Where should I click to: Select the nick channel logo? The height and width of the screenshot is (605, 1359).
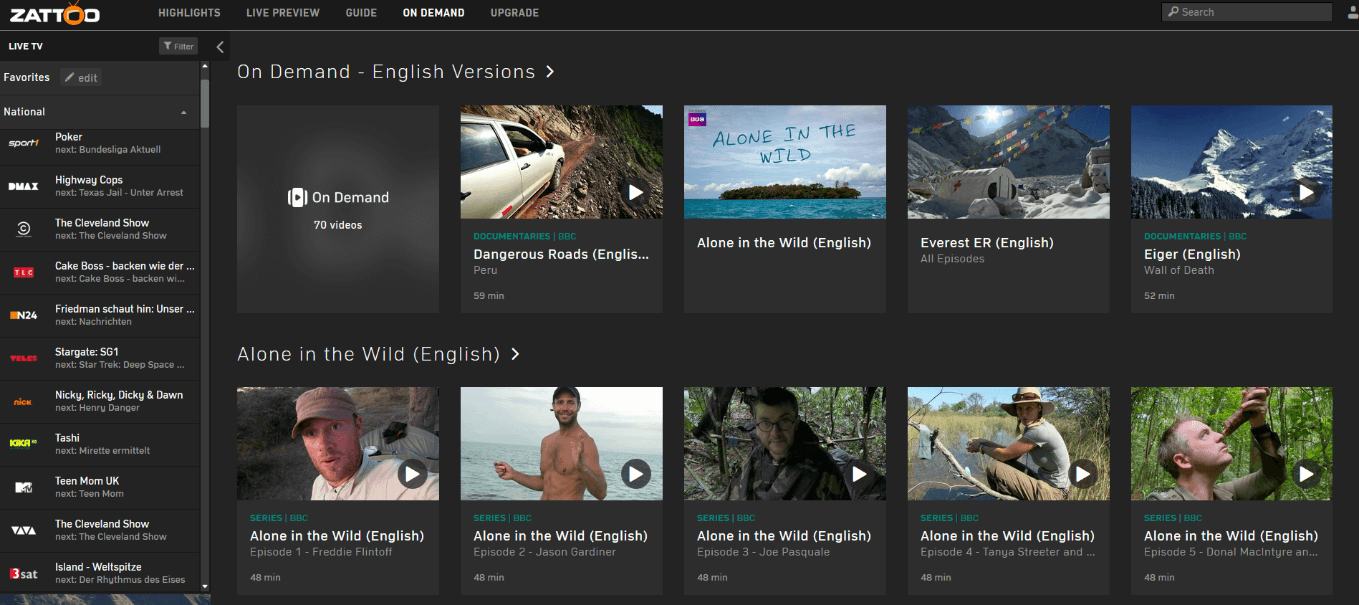(x=24, y=401)
